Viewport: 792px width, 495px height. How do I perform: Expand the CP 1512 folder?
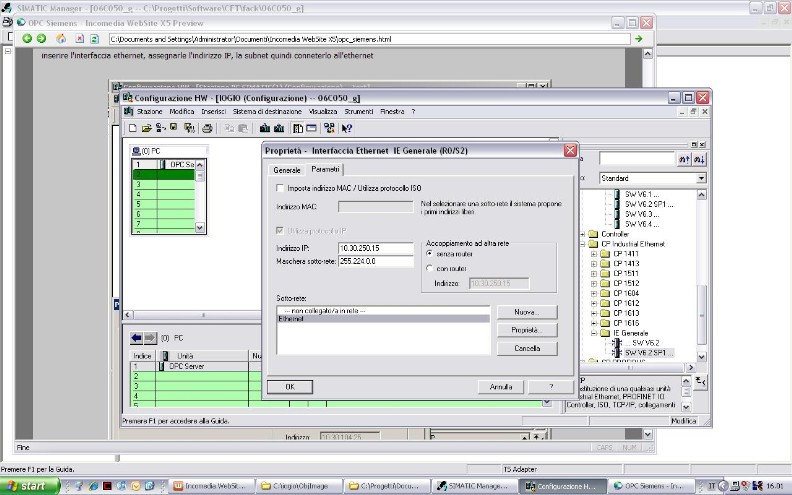pyautogui.click(x=595, y=283)
